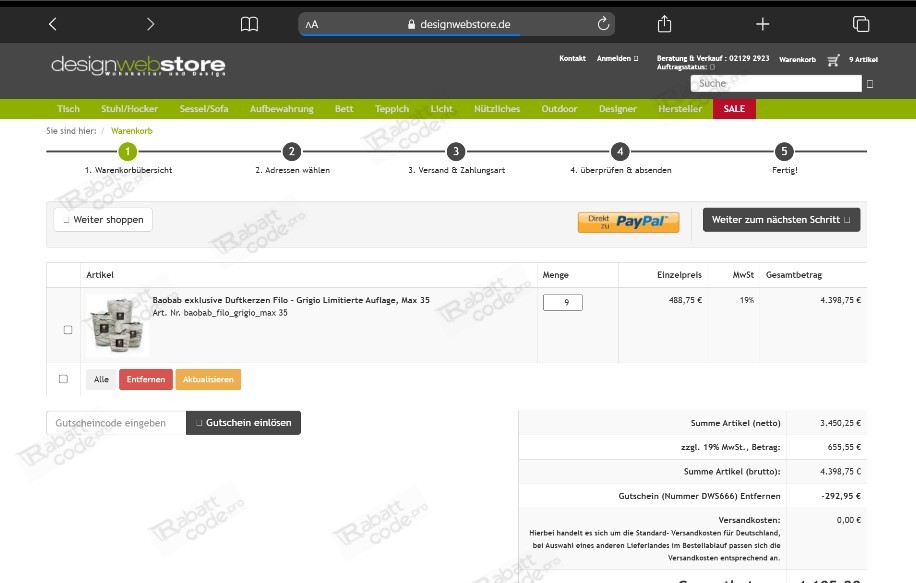This screenshot has width=916, height=583.
Task: Click the shopping cart icon in the header
Action: (x=834, y=60)
